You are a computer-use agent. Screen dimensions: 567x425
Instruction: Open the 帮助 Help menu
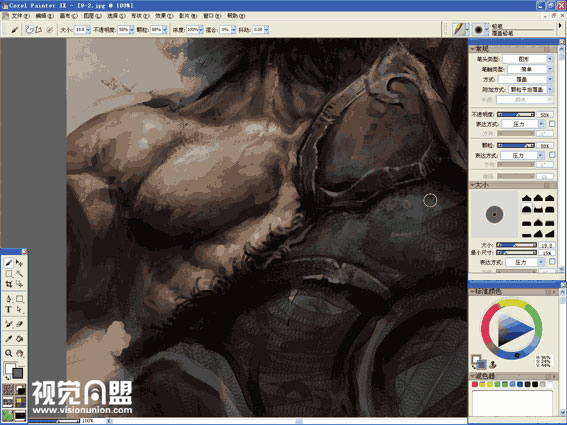(235, 16)
